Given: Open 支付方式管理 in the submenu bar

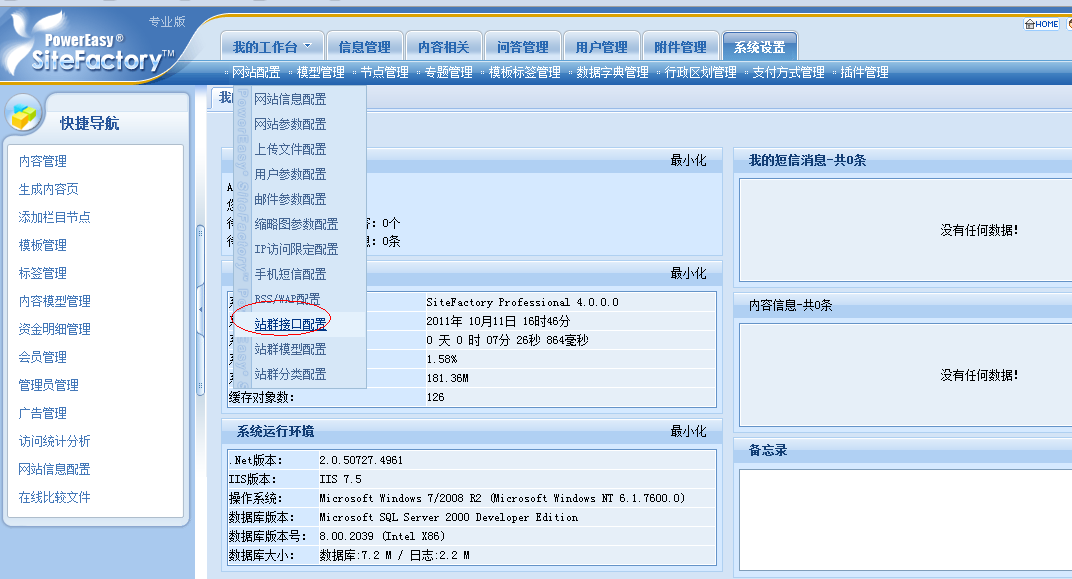Looking at the screenshot, I should coord(788,72).
